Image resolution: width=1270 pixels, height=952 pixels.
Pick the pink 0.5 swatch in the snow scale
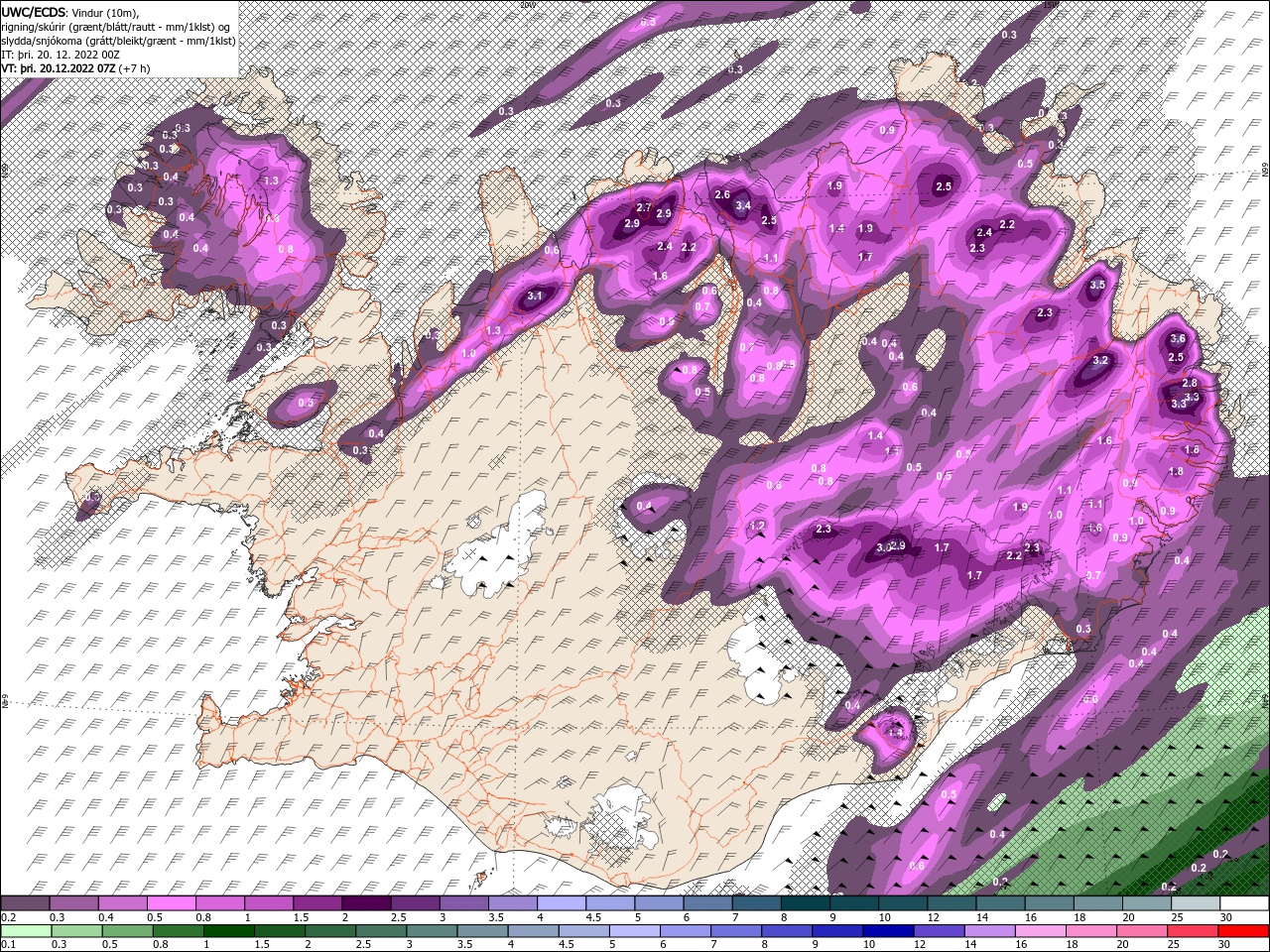(x=171, y=902)
